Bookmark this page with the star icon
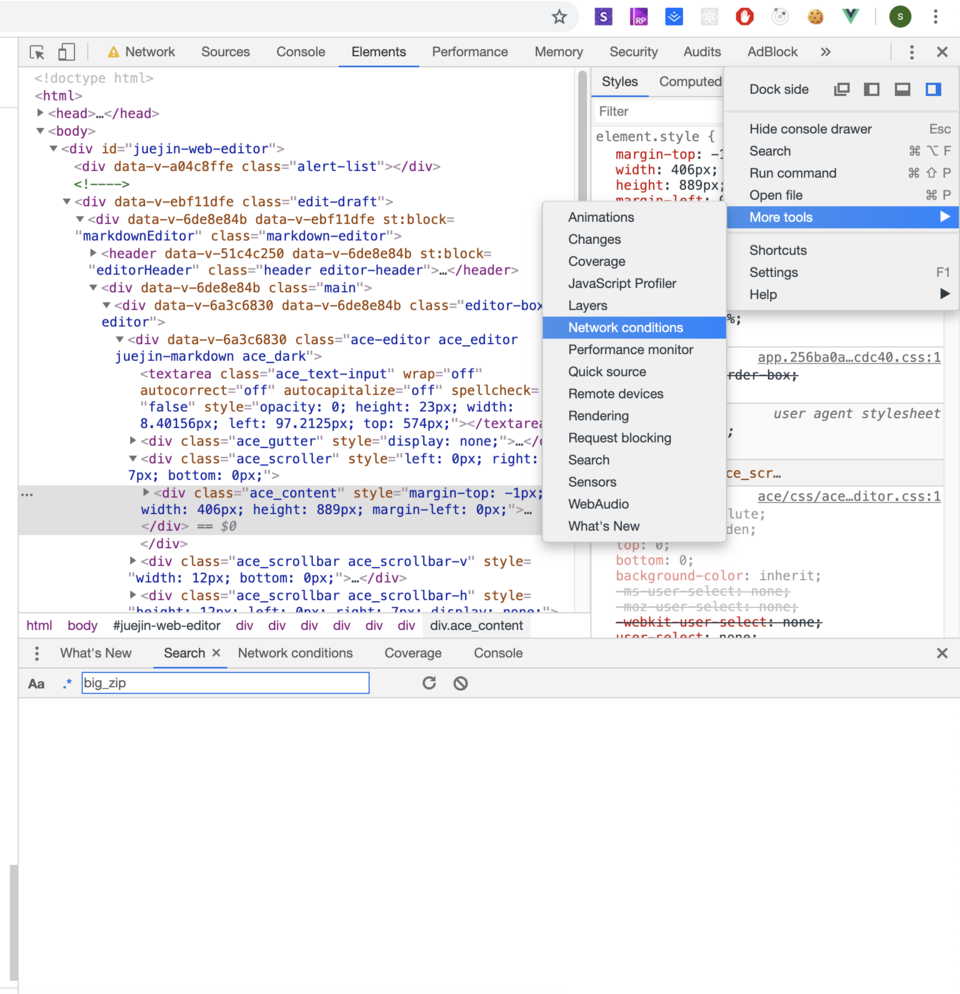 (x=559, y=17)
